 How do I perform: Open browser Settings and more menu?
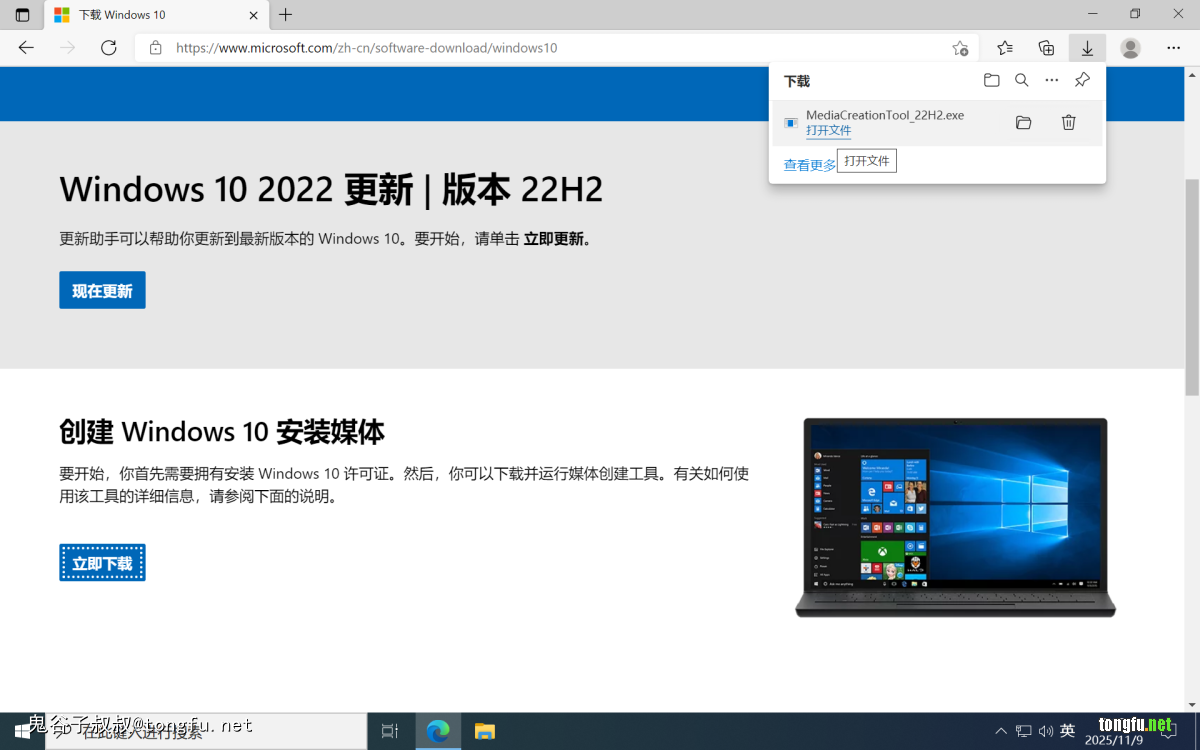click(1173, 48)
